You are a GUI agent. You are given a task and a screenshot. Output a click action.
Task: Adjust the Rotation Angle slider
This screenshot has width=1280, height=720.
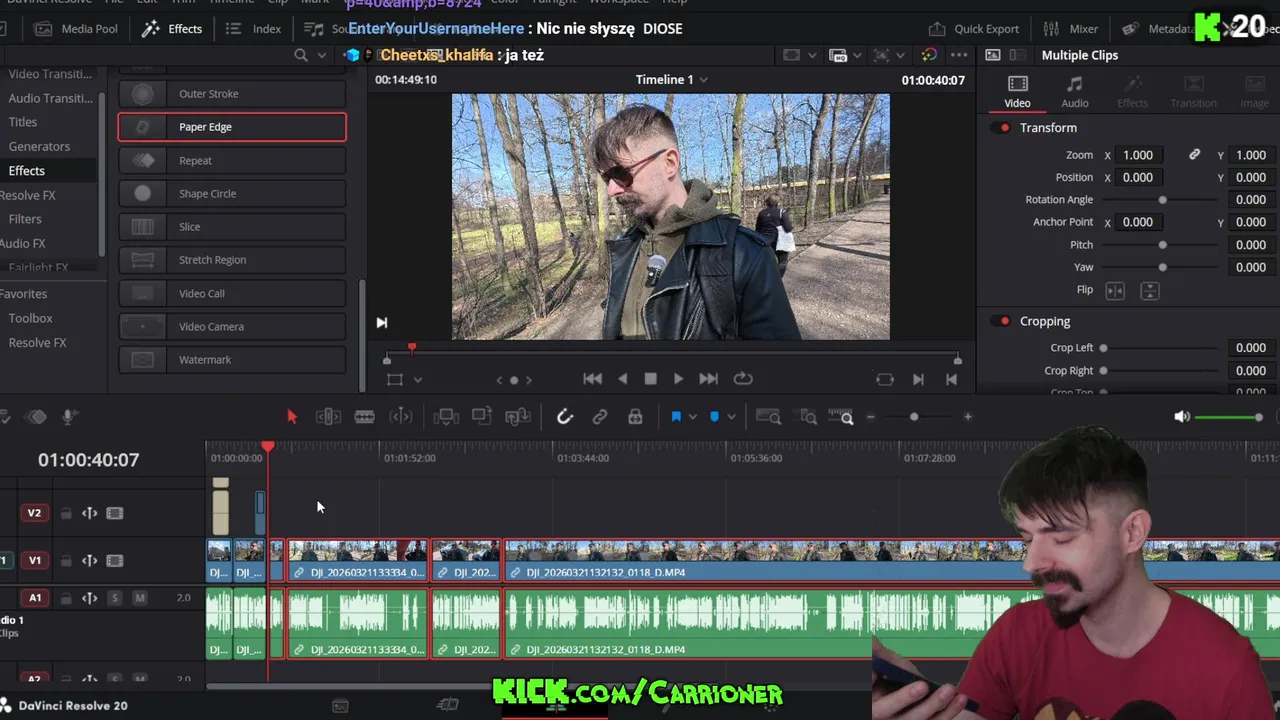pos(1162,200)
